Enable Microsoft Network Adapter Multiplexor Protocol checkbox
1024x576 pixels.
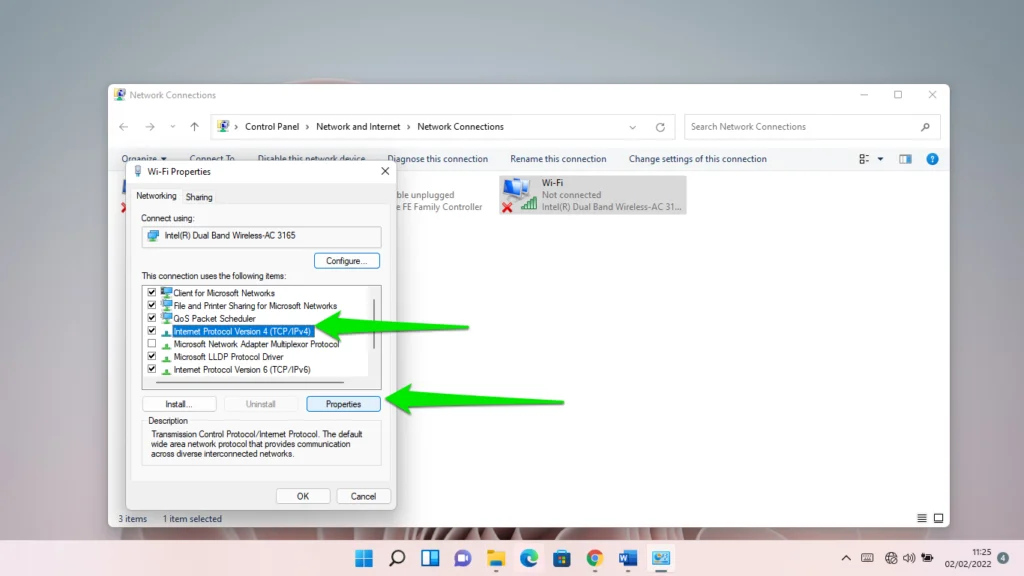[152, 344]
